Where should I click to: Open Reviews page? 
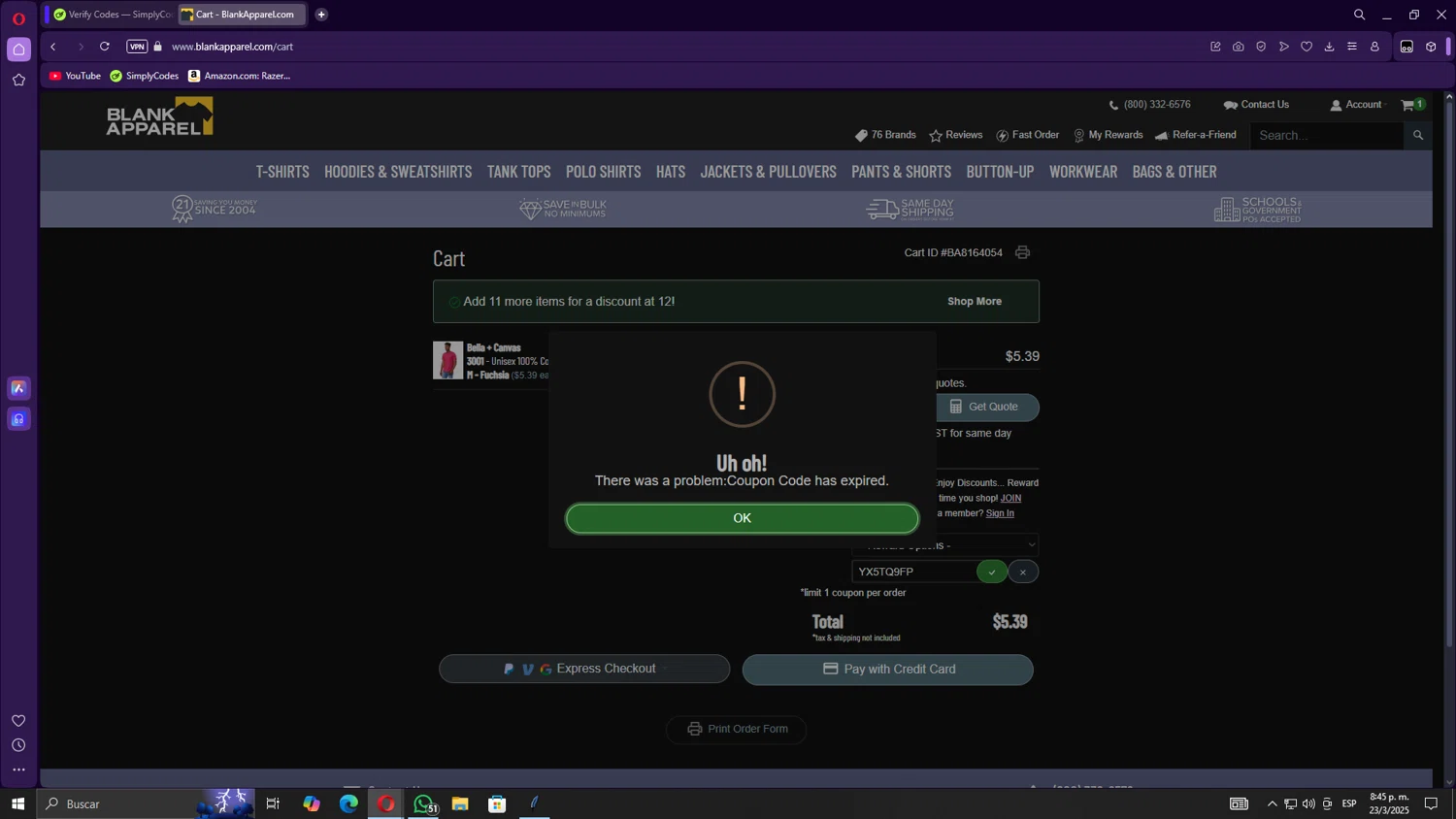click(956, 135)
